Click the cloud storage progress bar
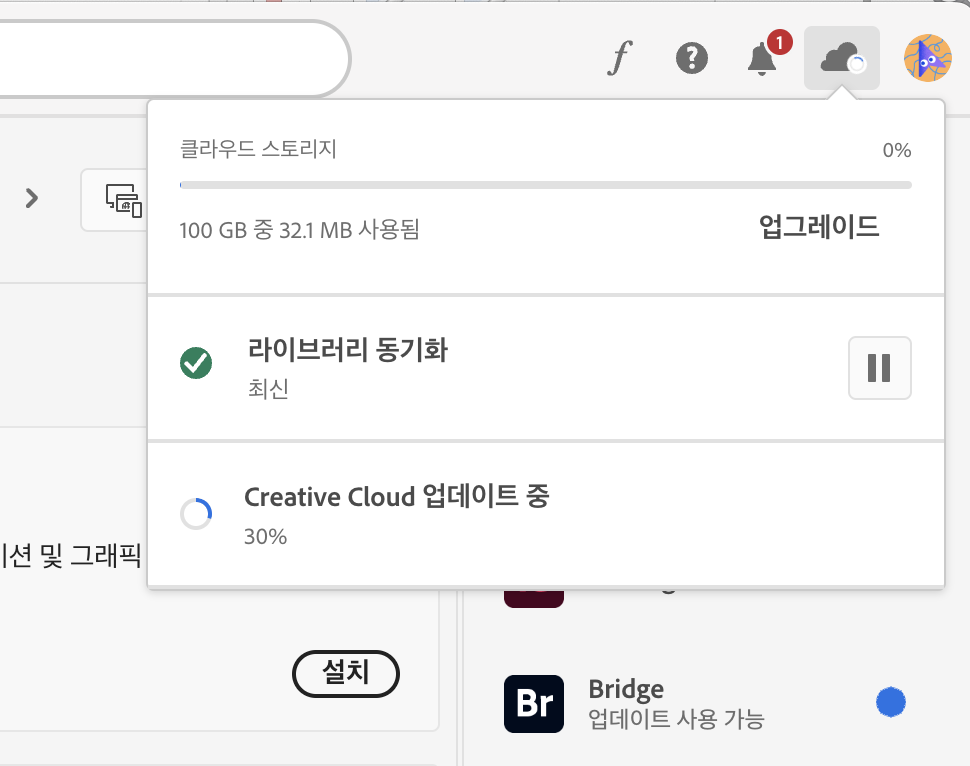This screenshot has width=970, height=766. point(545,184)
